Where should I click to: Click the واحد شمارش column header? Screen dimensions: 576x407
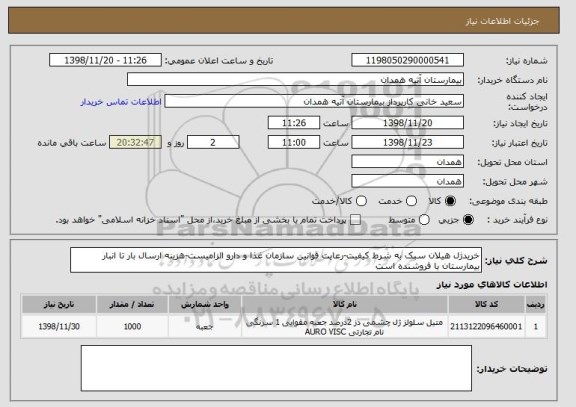205,305
